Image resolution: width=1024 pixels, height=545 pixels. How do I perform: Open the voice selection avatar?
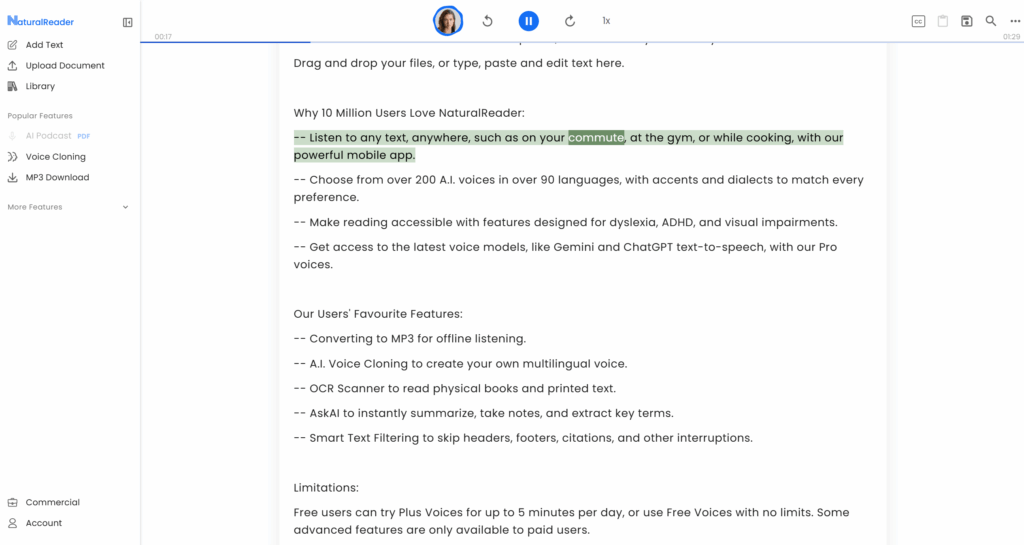tap(448, 21)
